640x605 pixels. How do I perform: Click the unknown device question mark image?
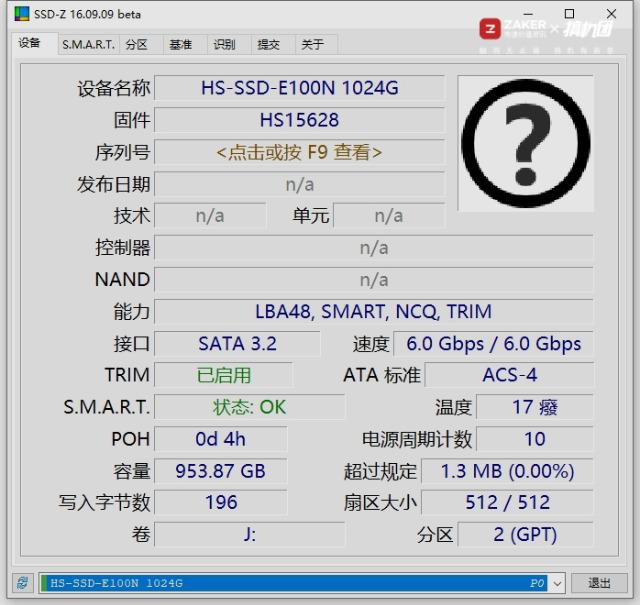click(525, 143)
